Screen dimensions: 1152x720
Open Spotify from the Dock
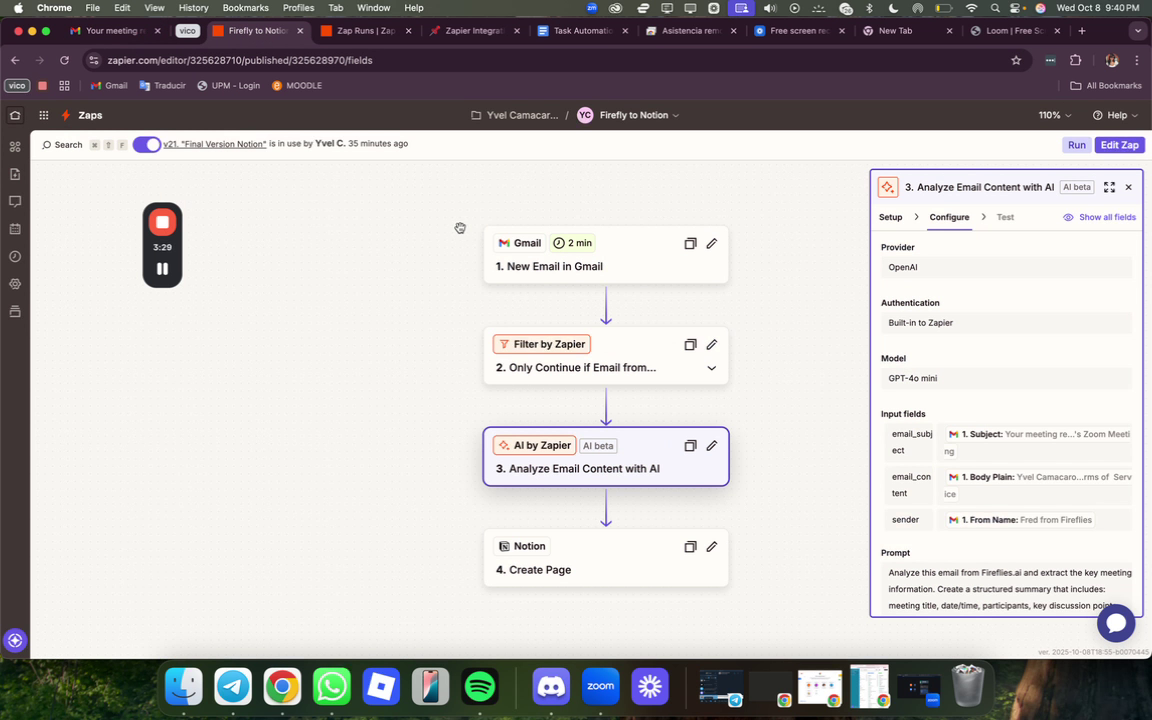(480, 687)
